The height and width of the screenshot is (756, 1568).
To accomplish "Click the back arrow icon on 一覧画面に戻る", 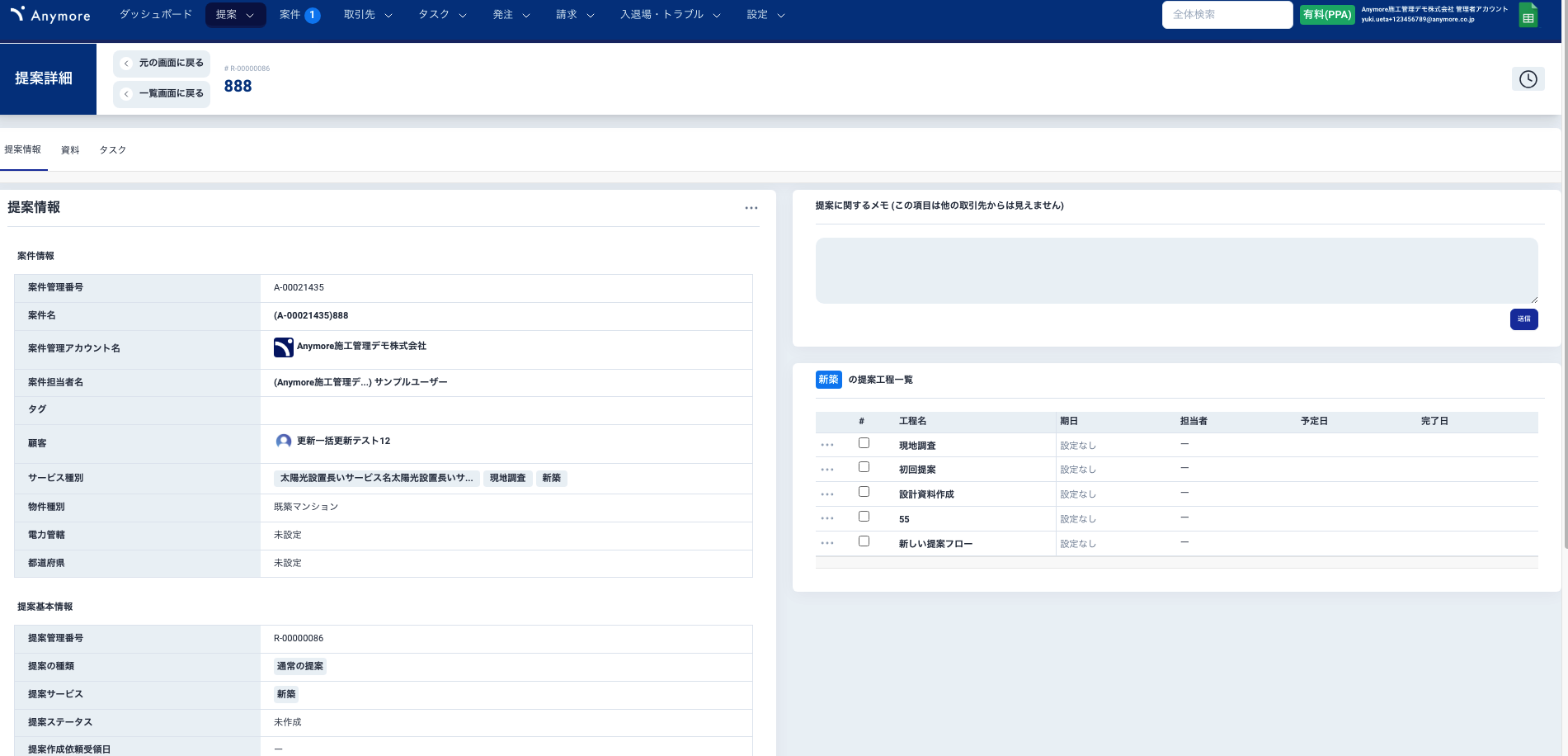I will pos(126,94).
